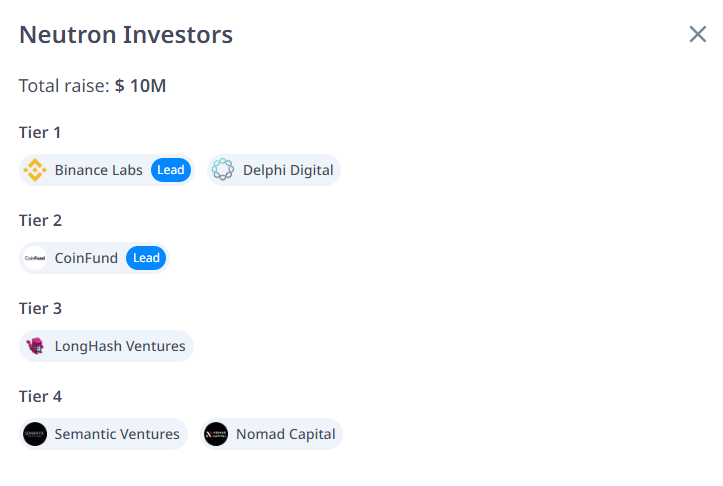This screenshot has width=723, height=486.
Task: Open the Delphi Digital investor name
Action: point(288,170)
